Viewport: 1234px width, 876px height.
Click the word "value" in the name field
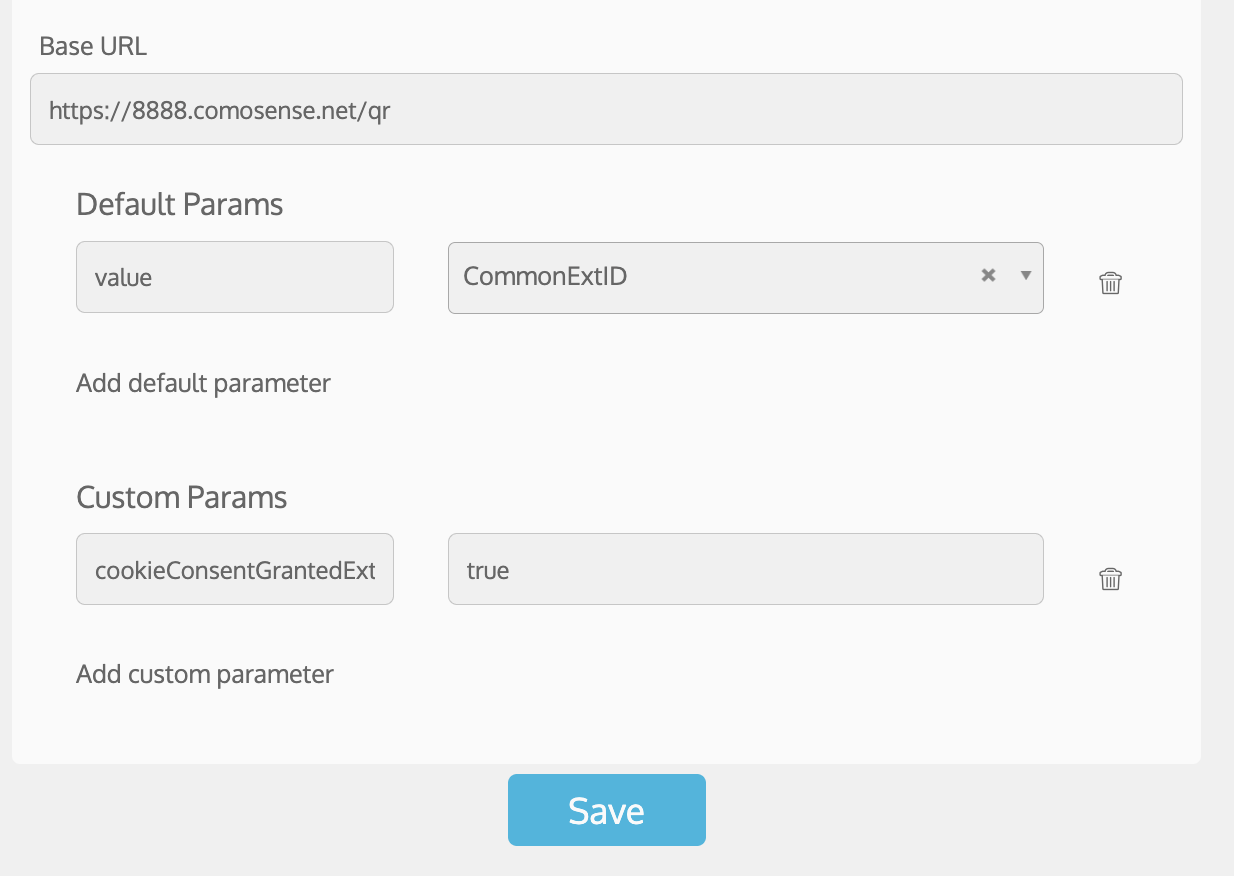click(x=123, y=278)
